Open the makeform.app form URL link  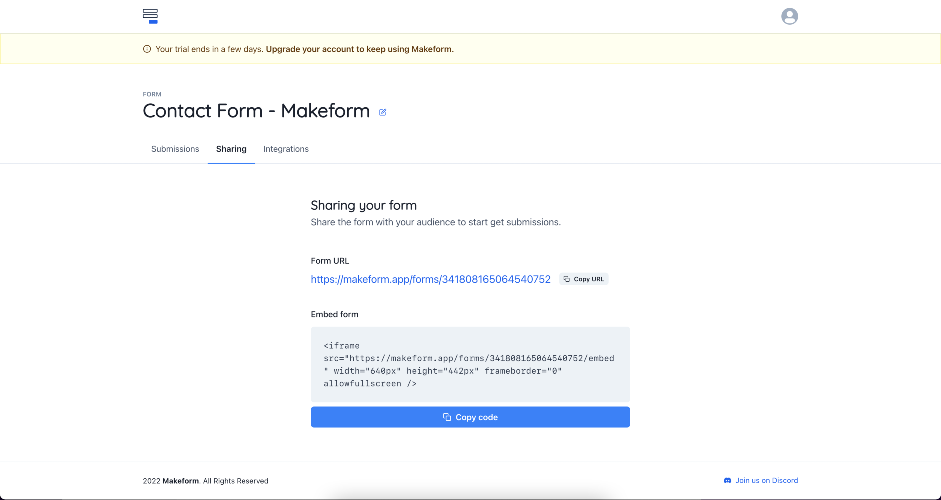430,279
